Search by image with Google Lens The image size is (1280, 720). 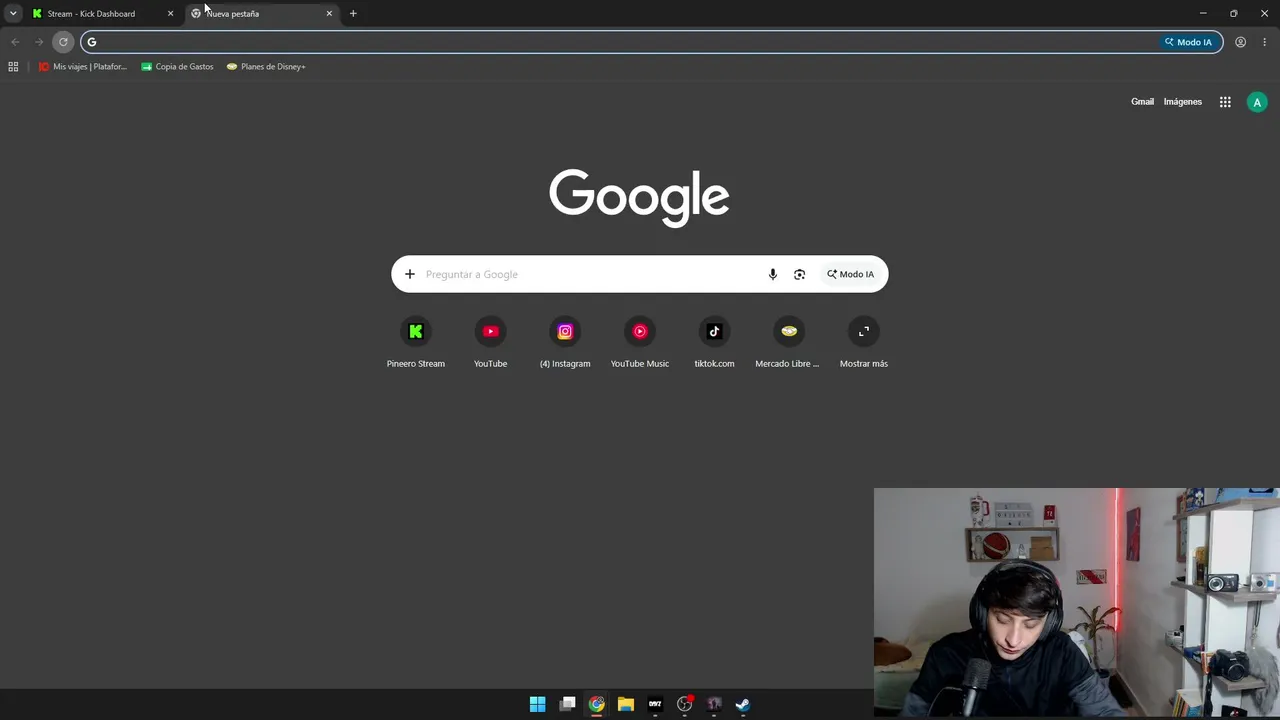click(x=799, y=274)
